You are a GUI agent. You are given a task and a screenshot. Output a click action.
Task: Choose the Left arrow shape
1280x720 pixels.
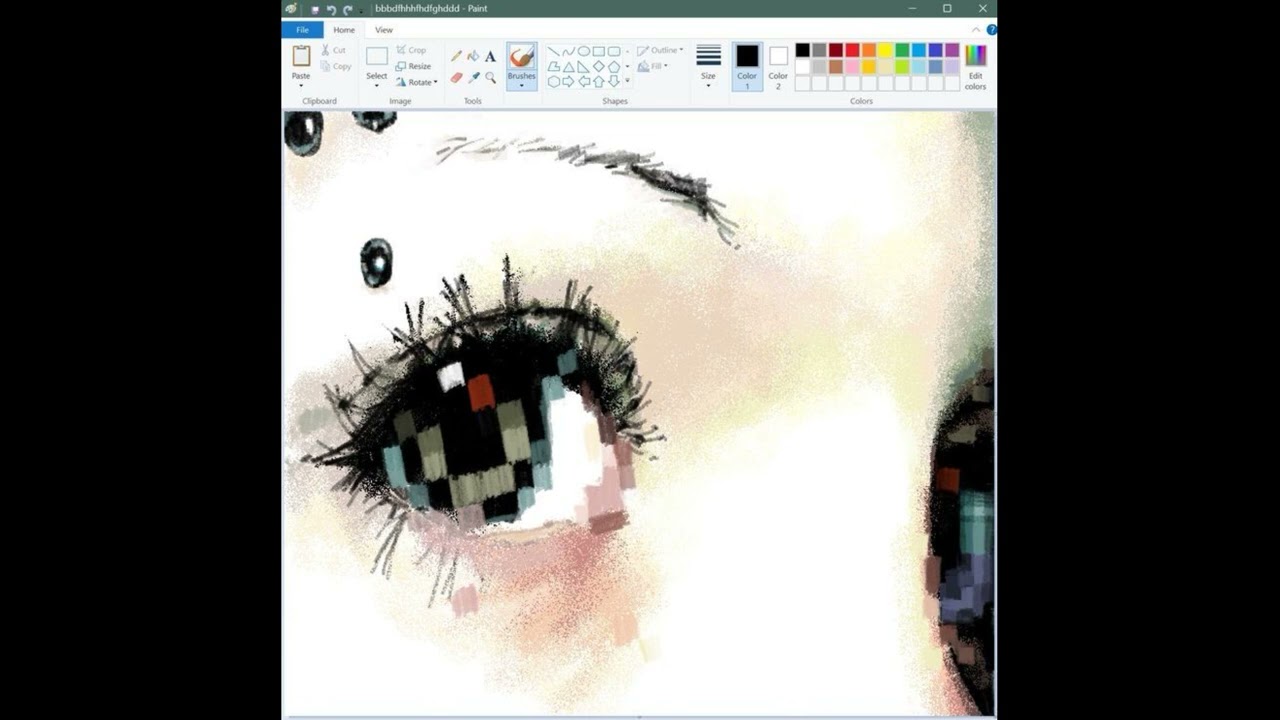tap(584, 82)
